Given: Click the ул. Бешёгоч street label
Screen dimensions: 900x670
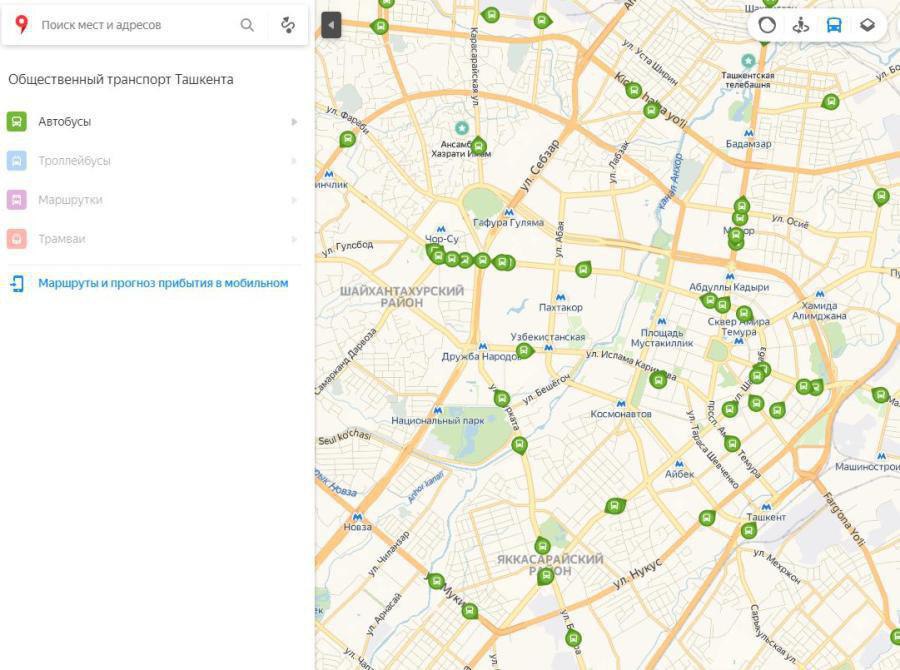Looking at the screenshot, I should pos(546,389).
